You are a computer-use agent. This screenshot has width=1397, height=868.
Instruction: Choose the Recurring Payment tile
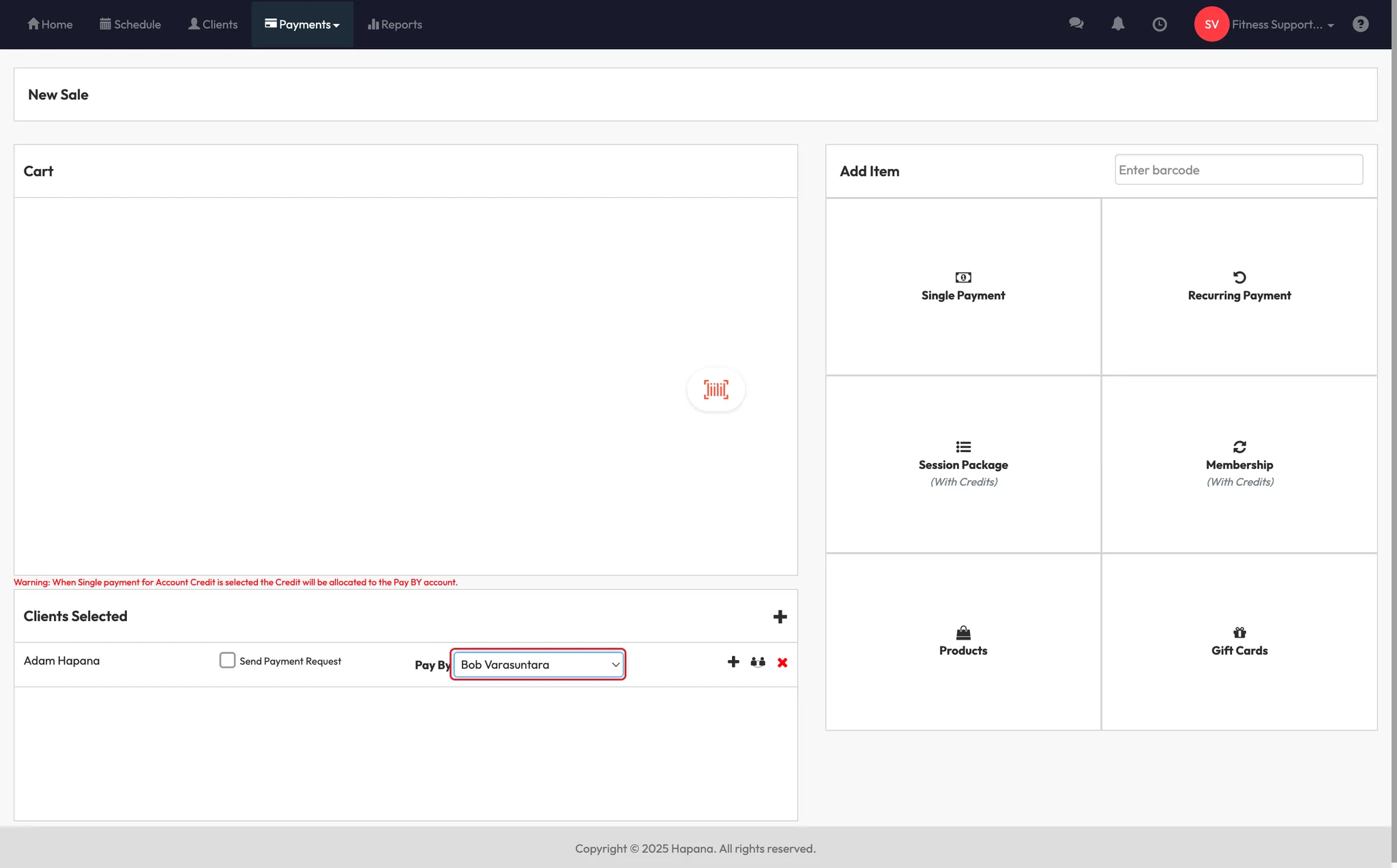[x=1239, y=287]
